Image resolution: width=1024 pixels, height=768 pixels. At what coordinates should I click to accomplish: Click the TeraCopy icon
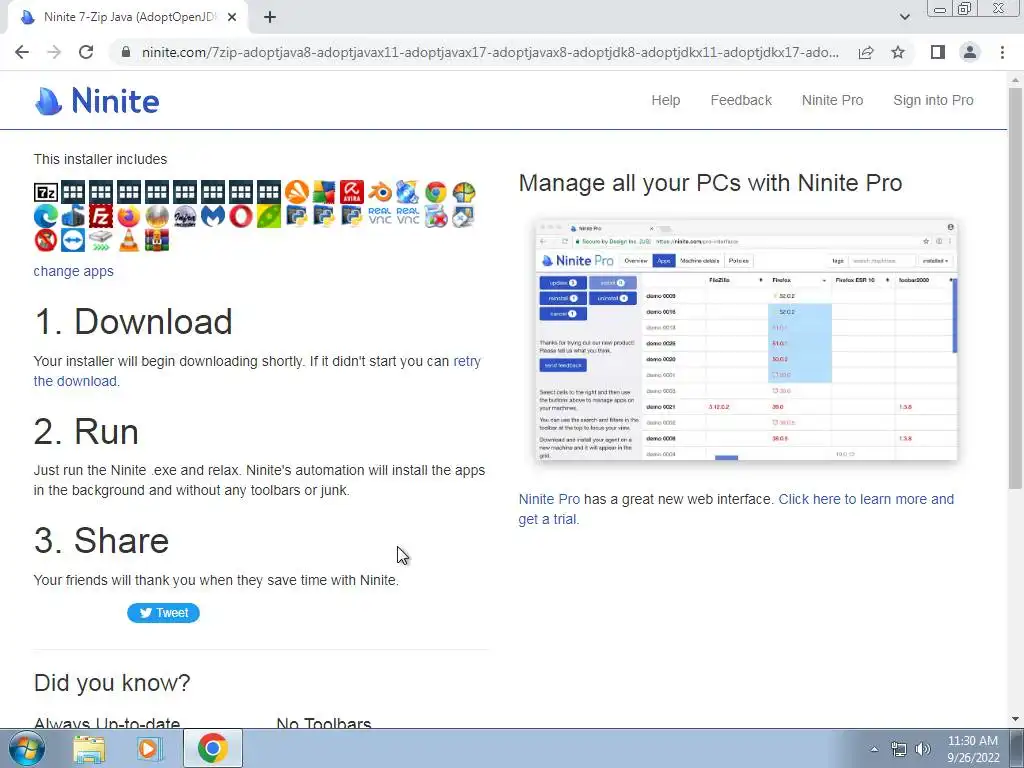pyautogui.click(x=101, y=240)
